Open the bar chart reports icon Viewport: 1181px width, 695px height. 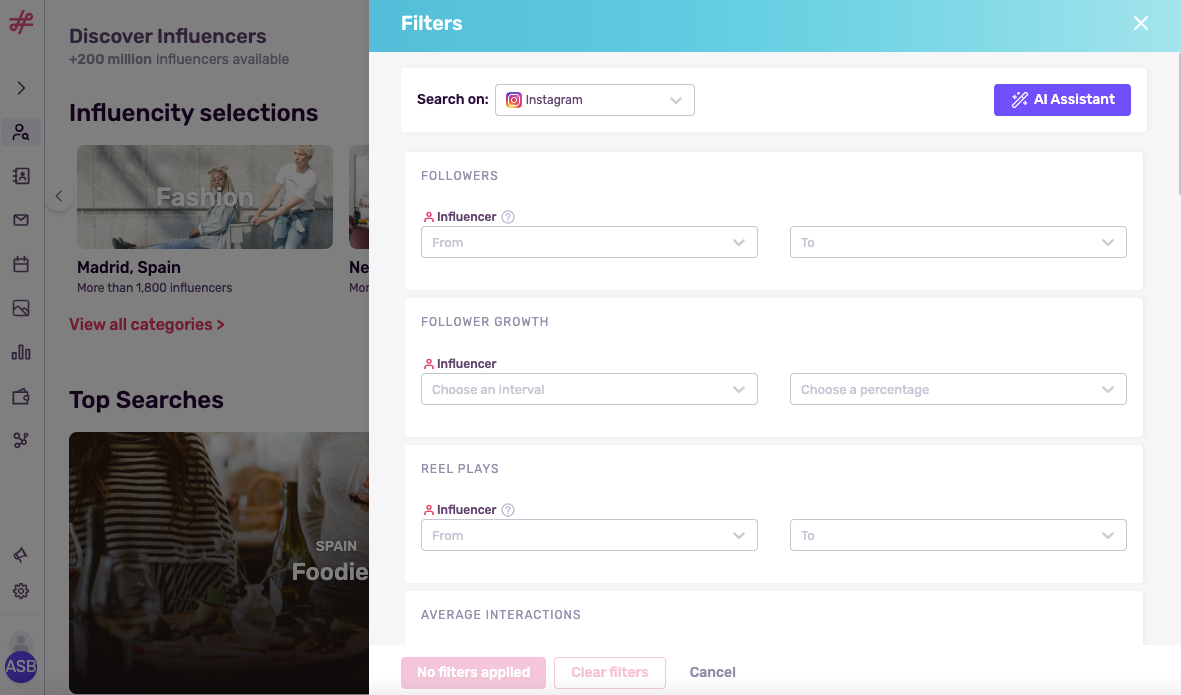(x=21, y=352)
